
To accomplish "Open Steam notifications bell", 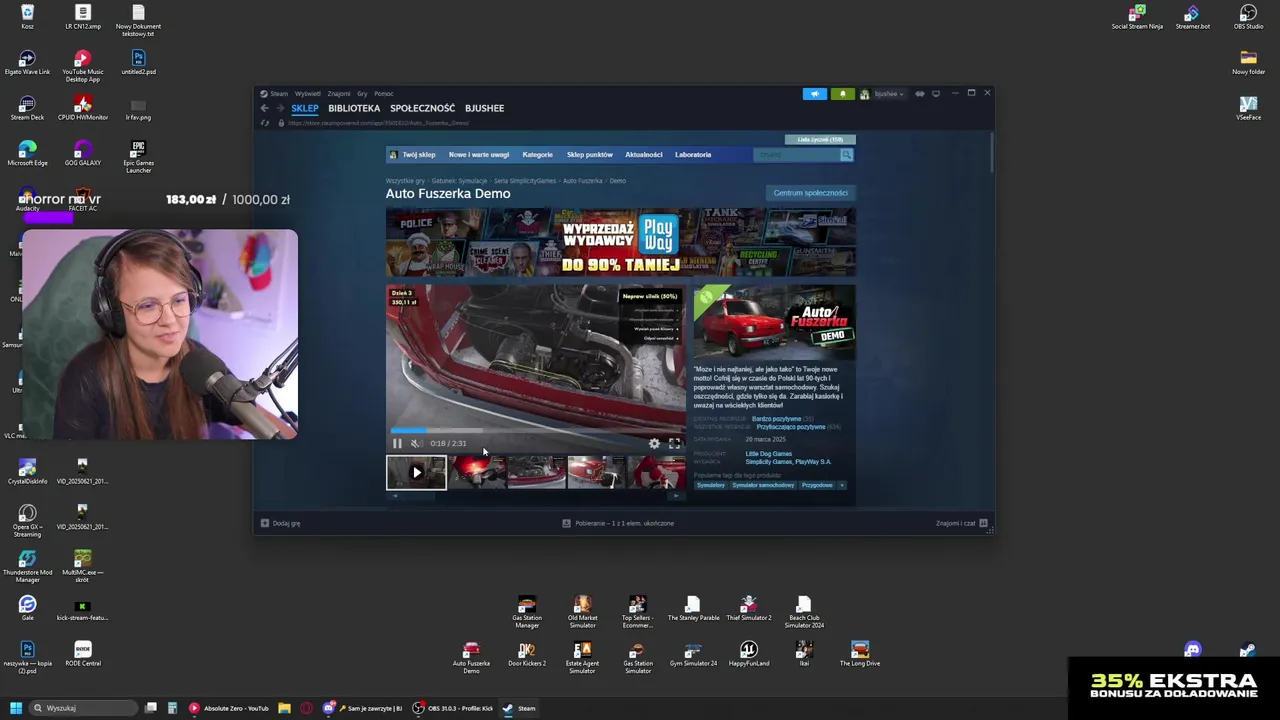I will point(842,94).
